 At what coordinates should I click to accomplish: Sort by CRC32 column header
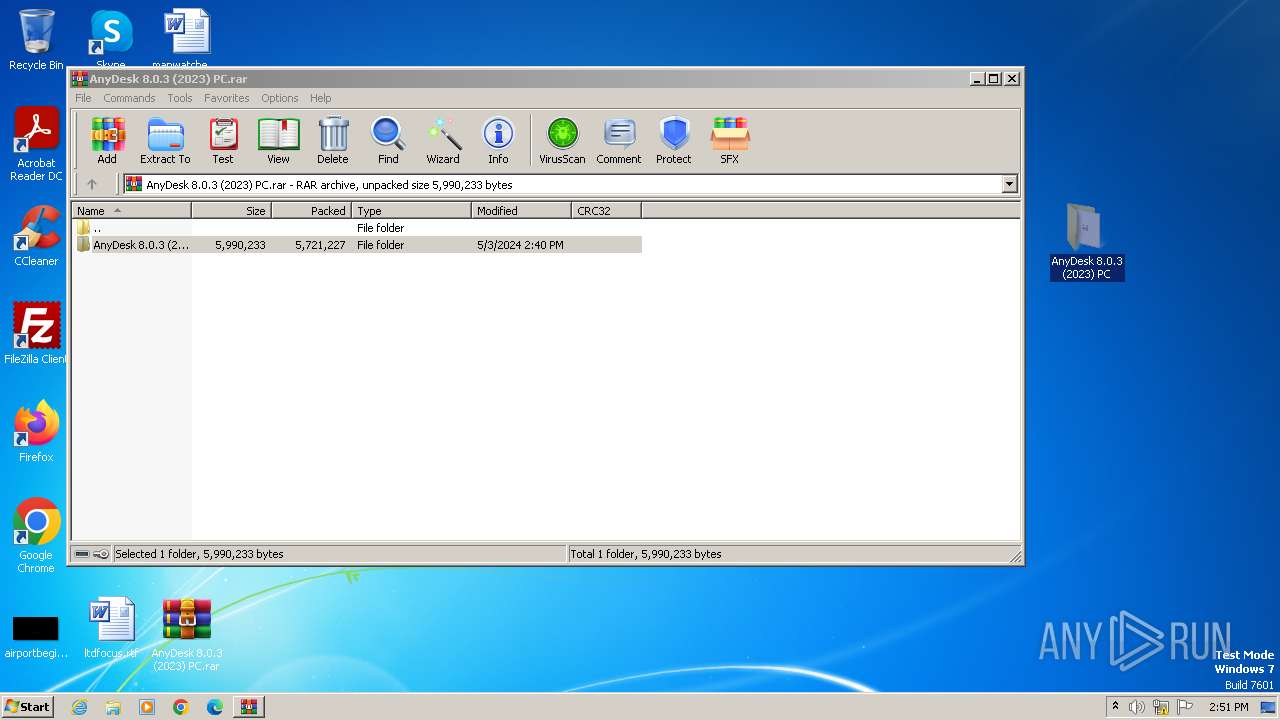(x=606, y=210)
